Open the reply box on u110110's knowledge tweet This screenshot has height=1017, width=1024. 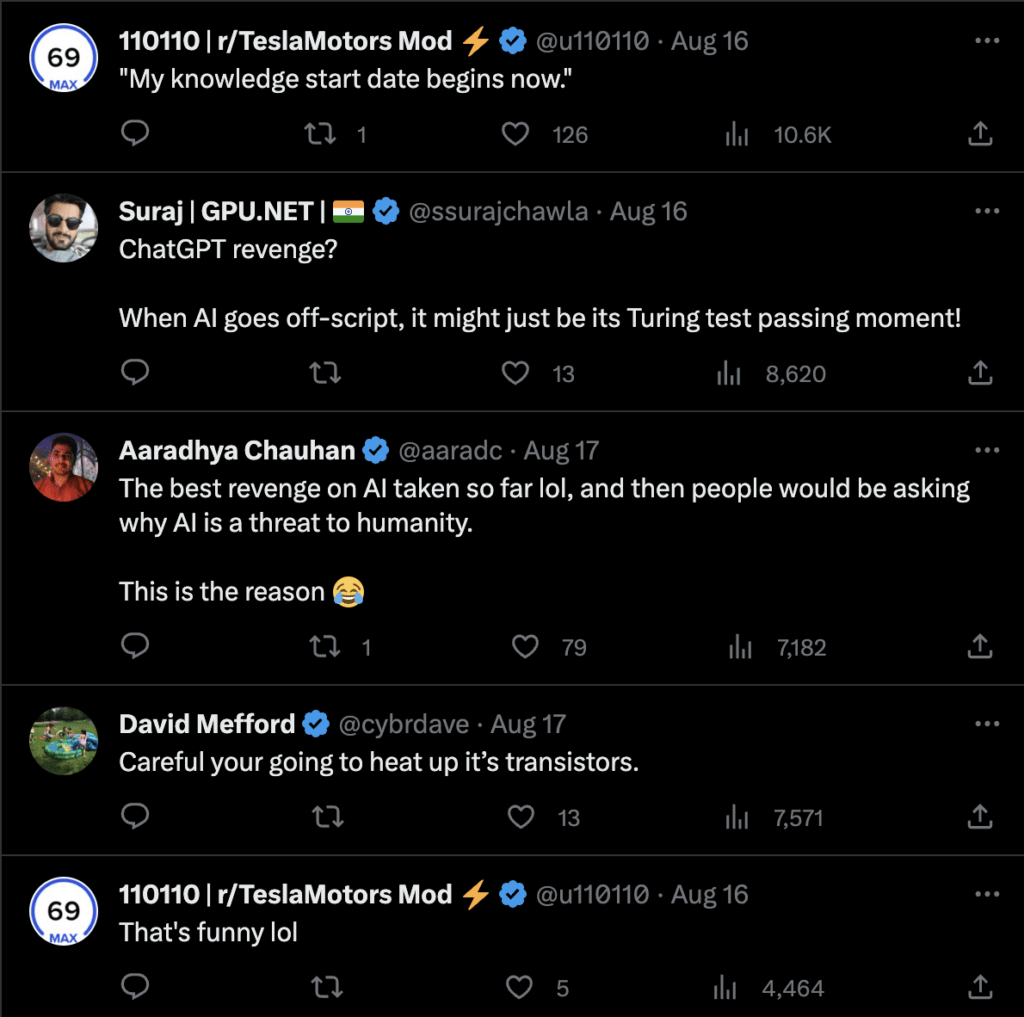tap(135, 134)
